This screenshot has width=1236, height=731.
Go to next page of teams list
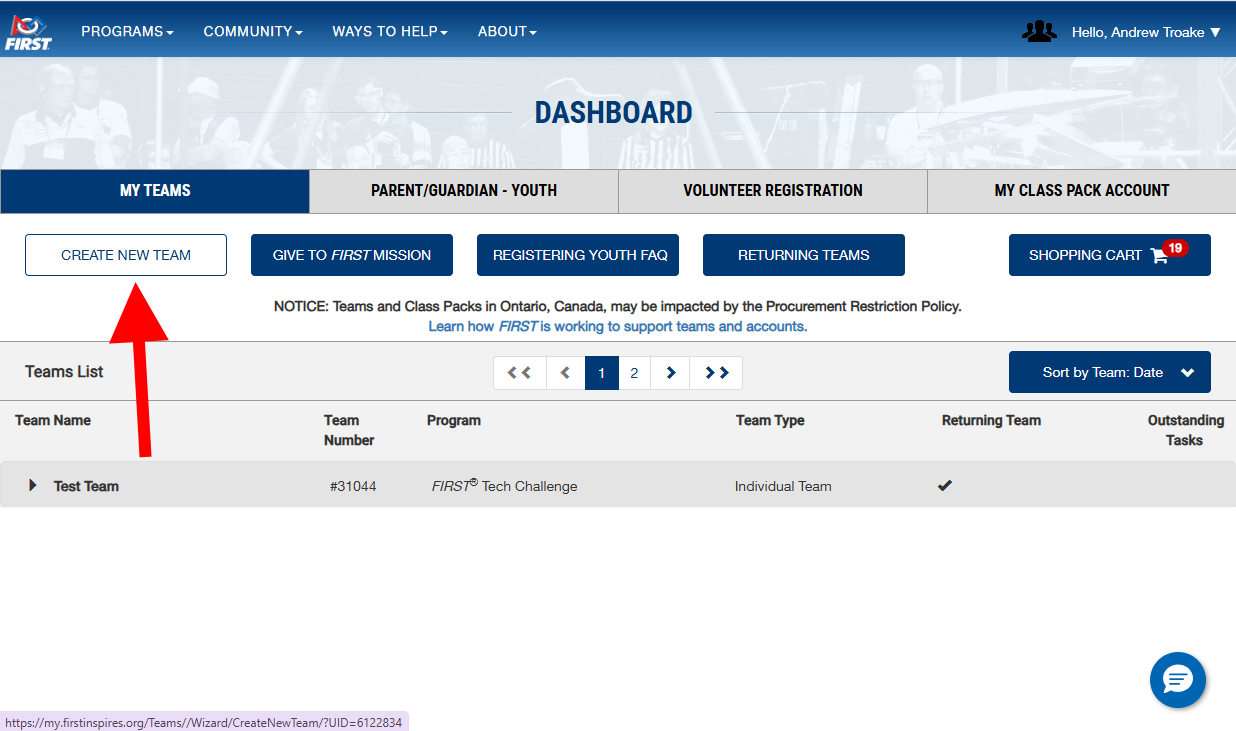coord(670,373)
